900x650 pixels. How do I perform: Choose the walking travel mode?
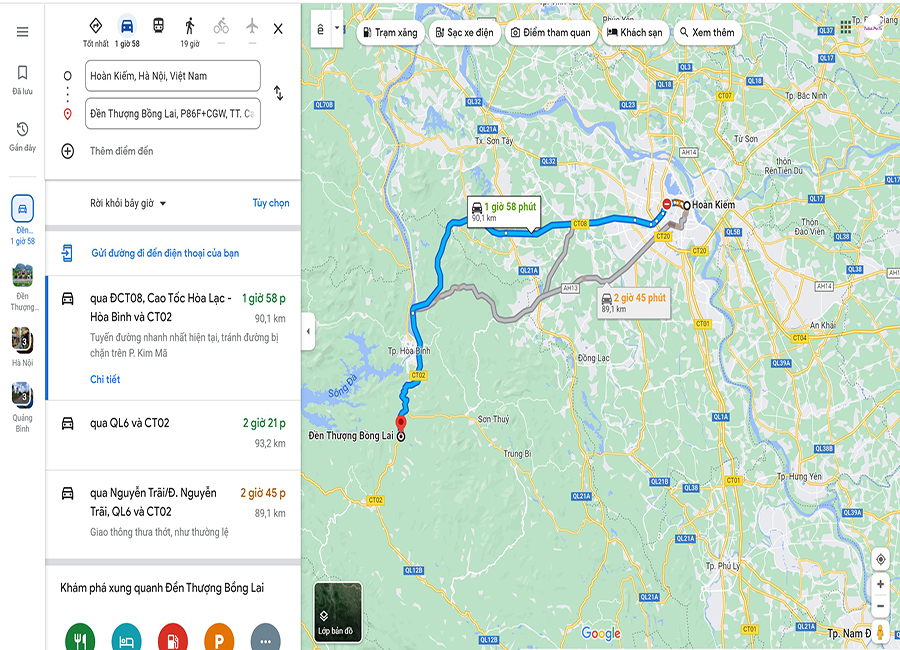coord(189,26)
